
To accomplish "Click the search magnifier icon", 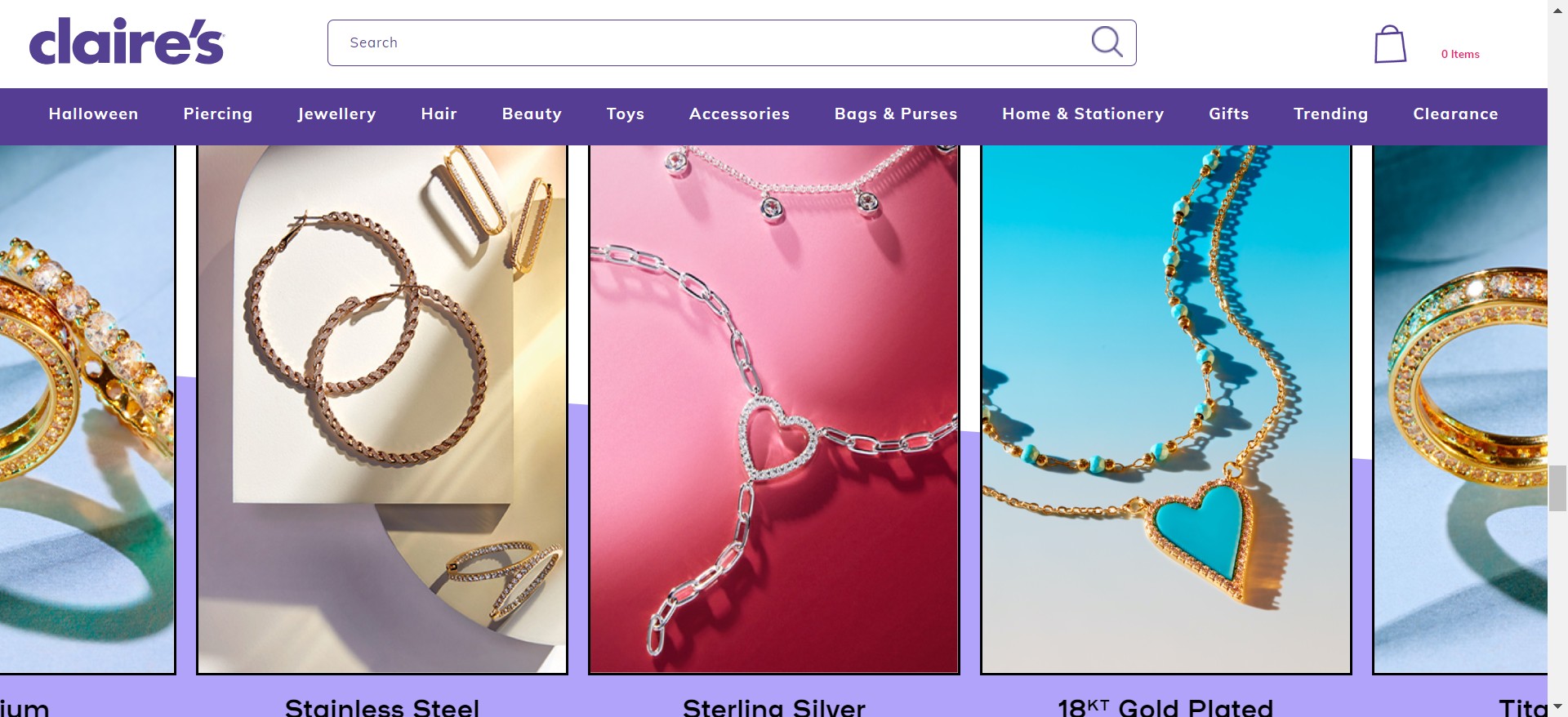I will coord(1107,42).
